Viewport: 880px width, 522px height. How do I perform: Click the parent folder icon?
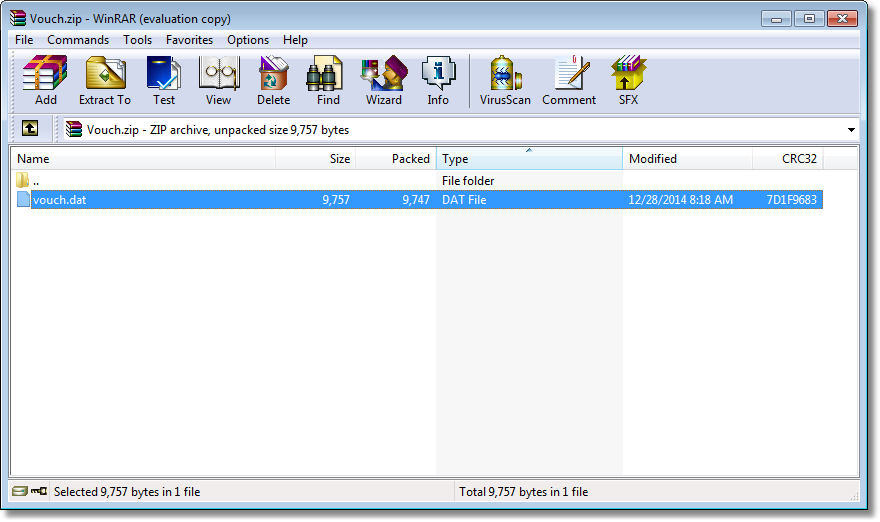(22, 180)
